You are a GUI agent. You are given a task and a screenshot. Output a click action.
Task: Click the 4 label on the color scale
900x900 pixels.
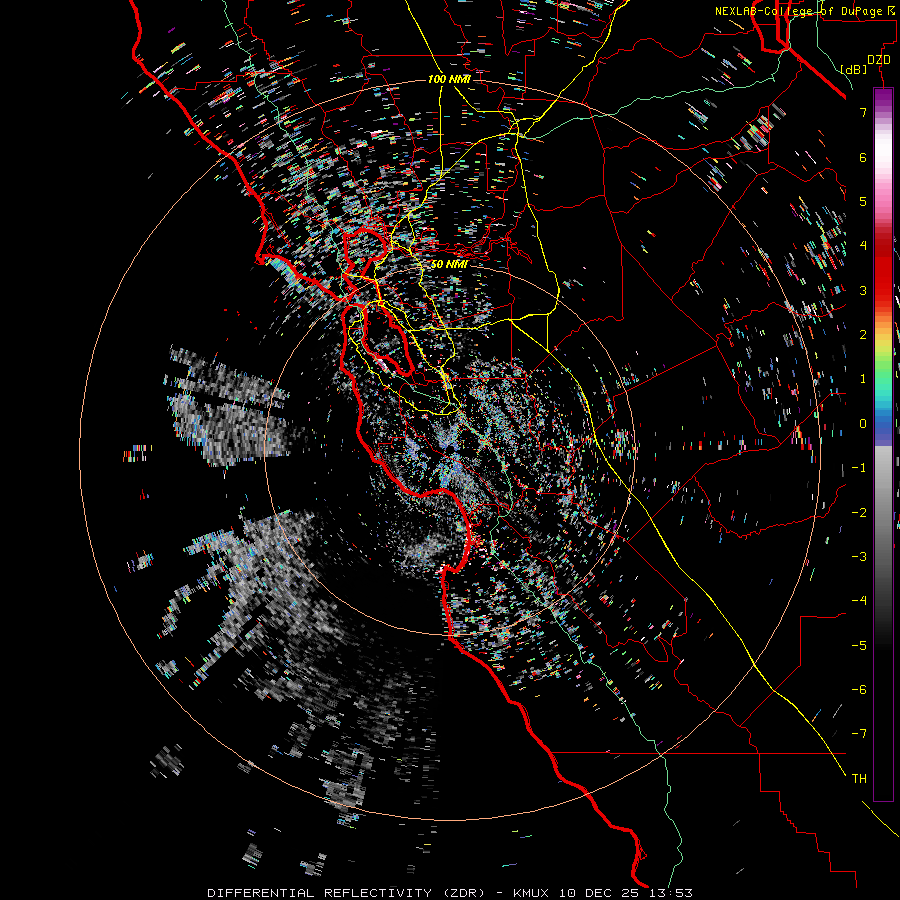863,246
